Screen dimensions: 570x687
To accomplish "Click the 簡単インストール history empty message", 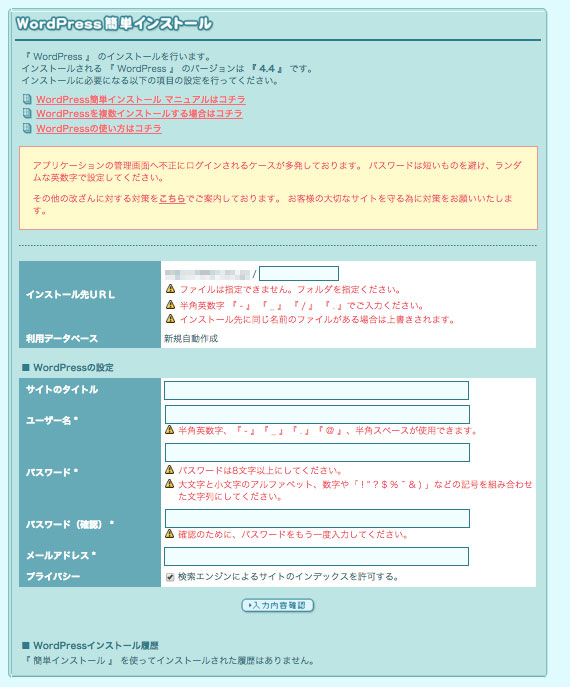I will [169, 660].
